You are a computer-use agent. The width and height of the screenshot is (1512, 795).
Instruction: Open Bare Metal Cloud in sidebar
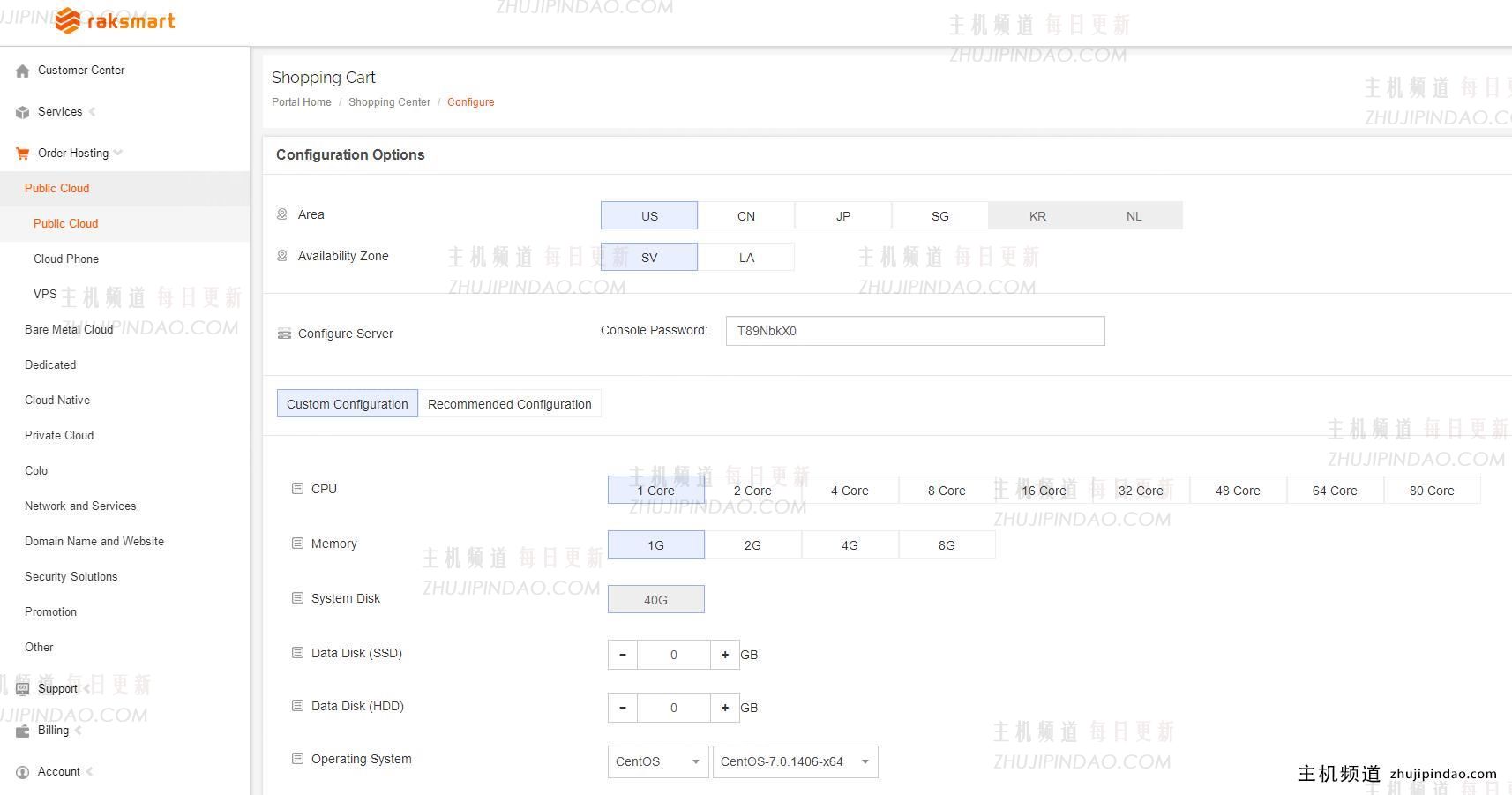click(69, 329)
